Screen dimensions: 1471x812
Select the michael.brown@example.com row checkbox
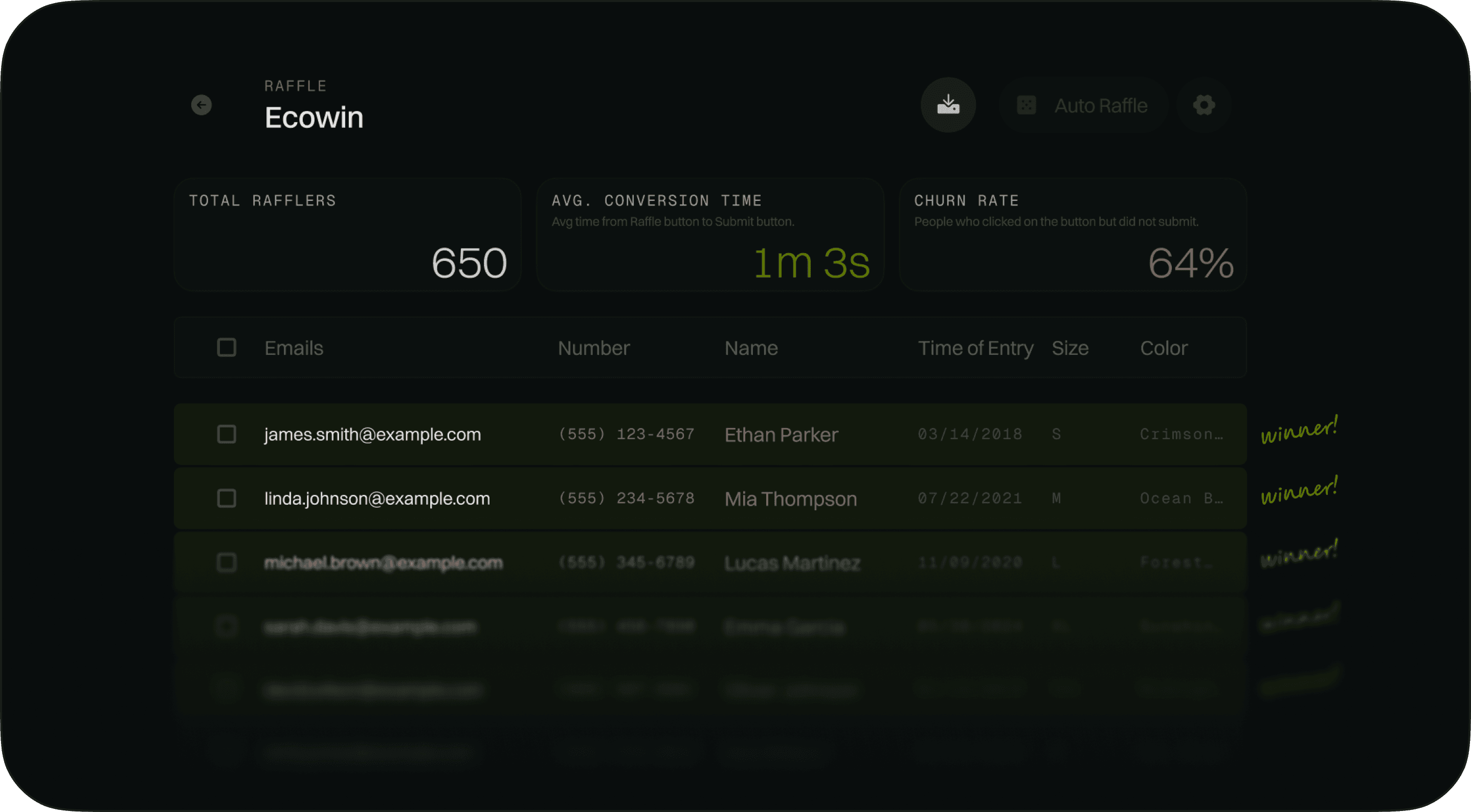click(226, 562)
